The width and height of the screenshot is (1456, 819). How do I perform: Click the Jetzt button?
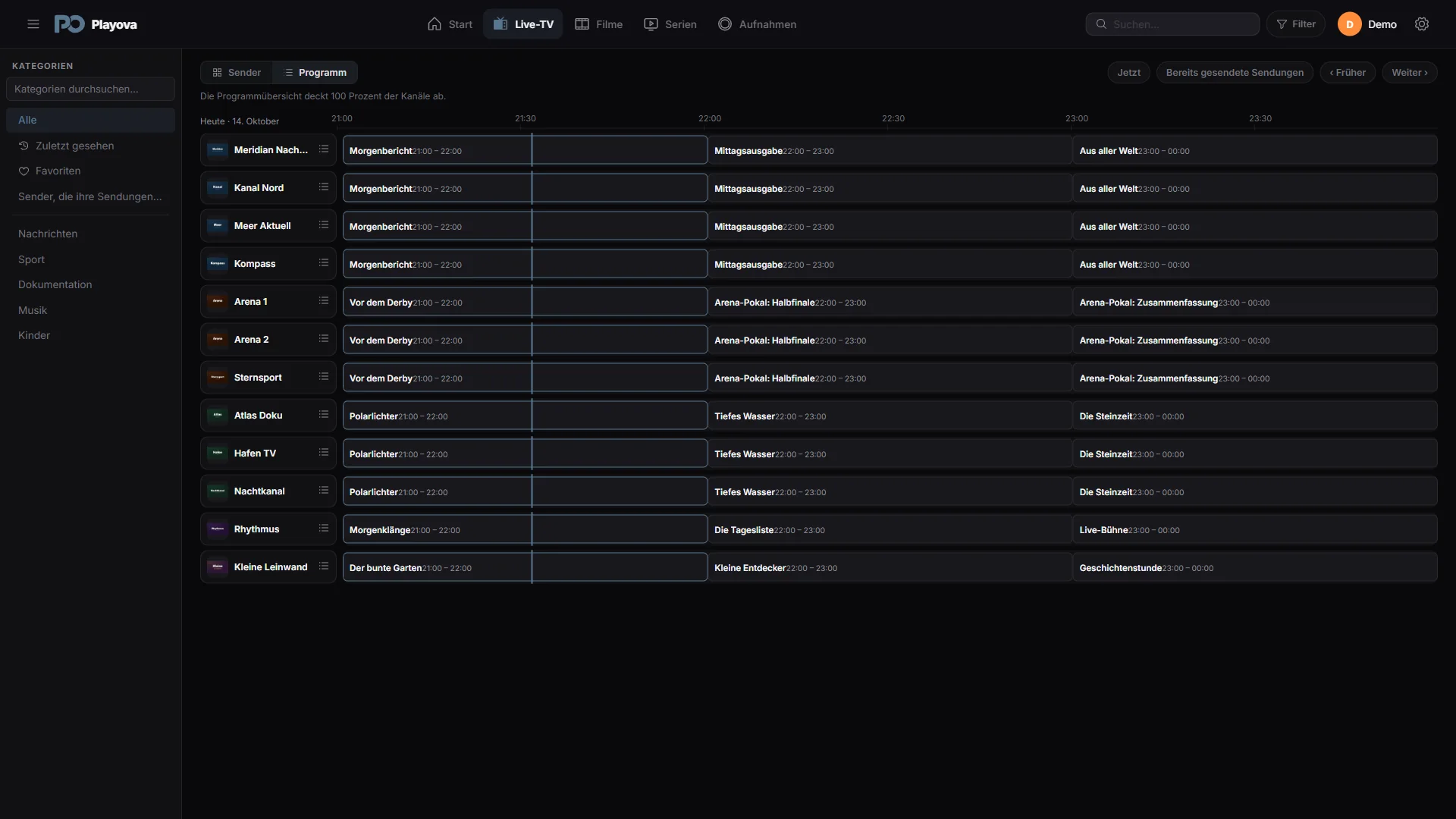(x=1128, y=73)
